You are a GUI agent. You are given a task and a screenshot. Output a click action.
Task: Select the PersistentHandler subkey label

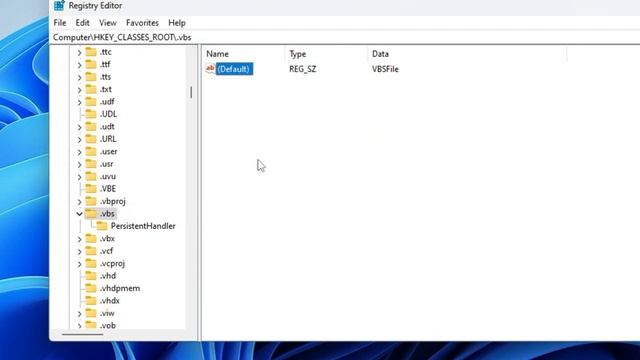(143, 226)
